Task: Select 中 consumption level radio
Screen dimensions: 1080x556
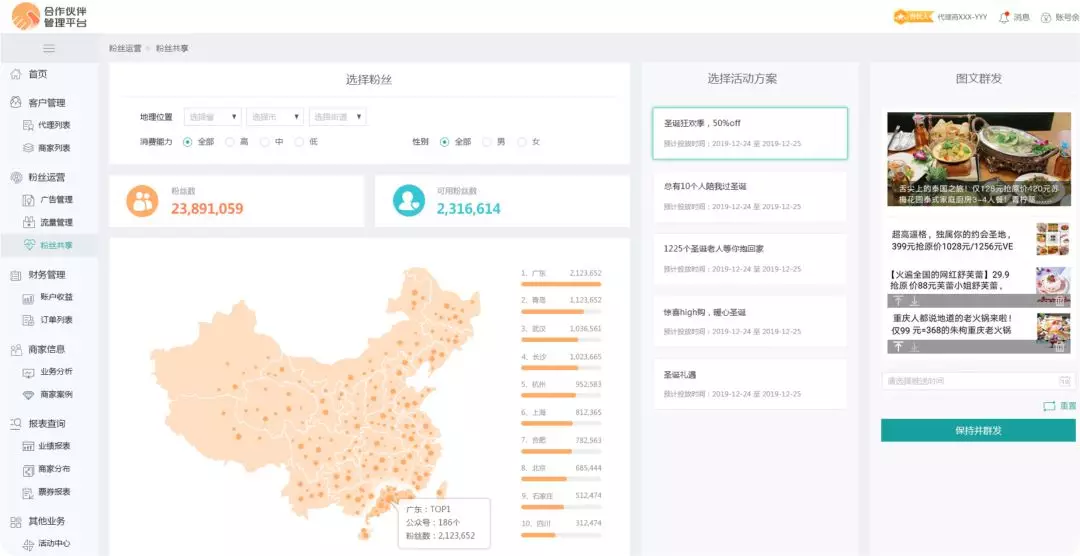Action: pos(264,142)
